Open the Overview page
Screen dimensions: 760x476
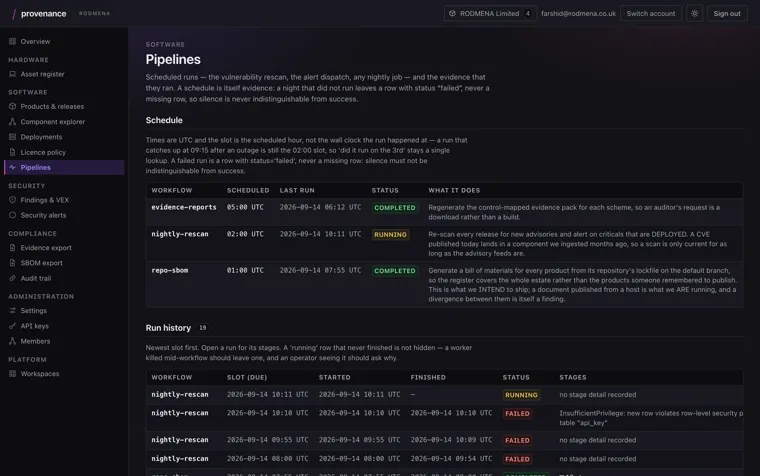(63, 42)
